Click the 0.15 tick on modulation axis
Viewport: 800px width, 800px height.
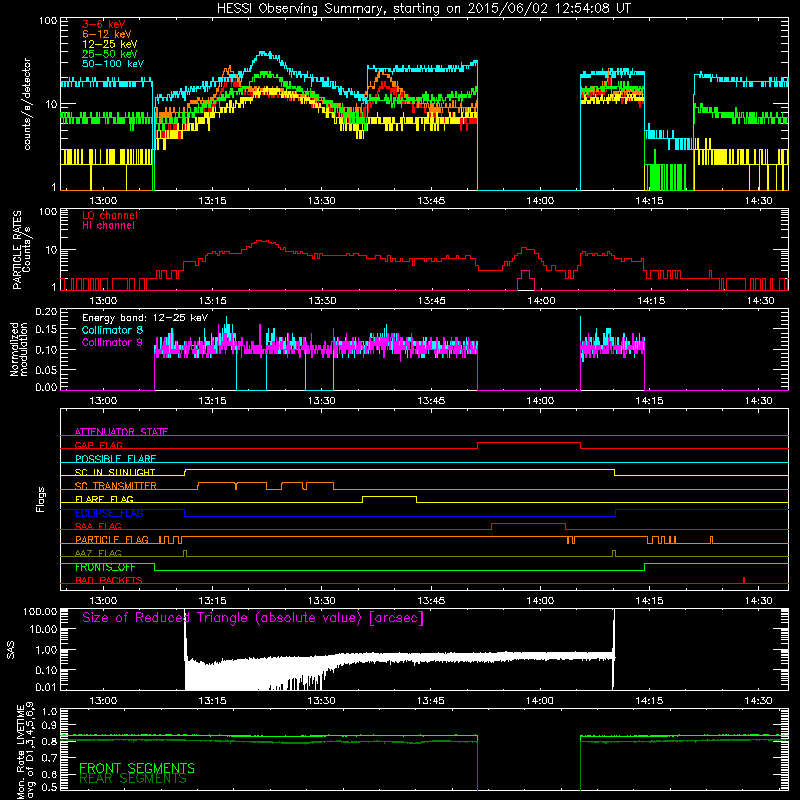pos(47,330)
